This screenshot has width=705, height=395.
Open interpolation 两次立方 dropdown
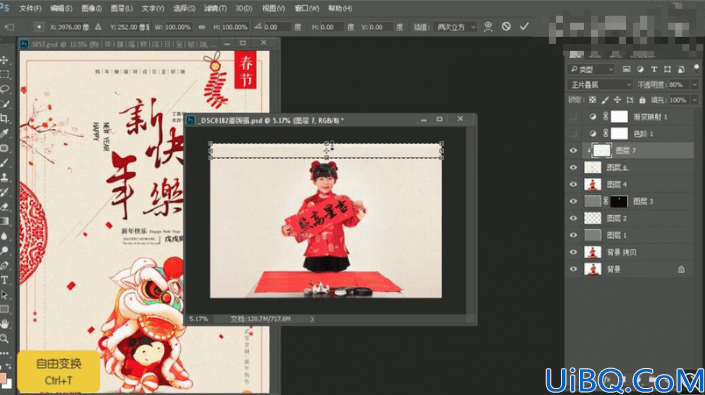456,27
